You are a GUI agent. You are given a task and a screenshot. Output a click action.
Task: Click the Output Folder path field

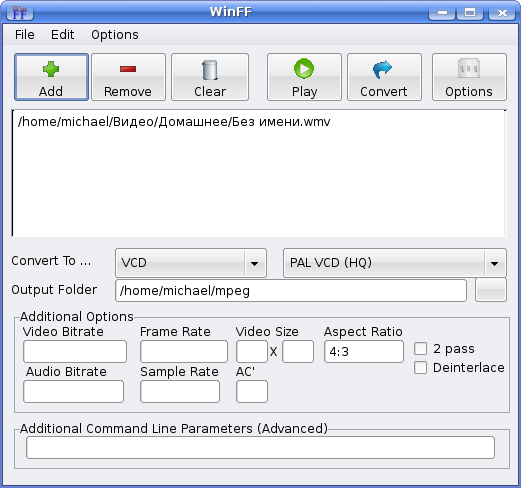(x=291, y=291)
